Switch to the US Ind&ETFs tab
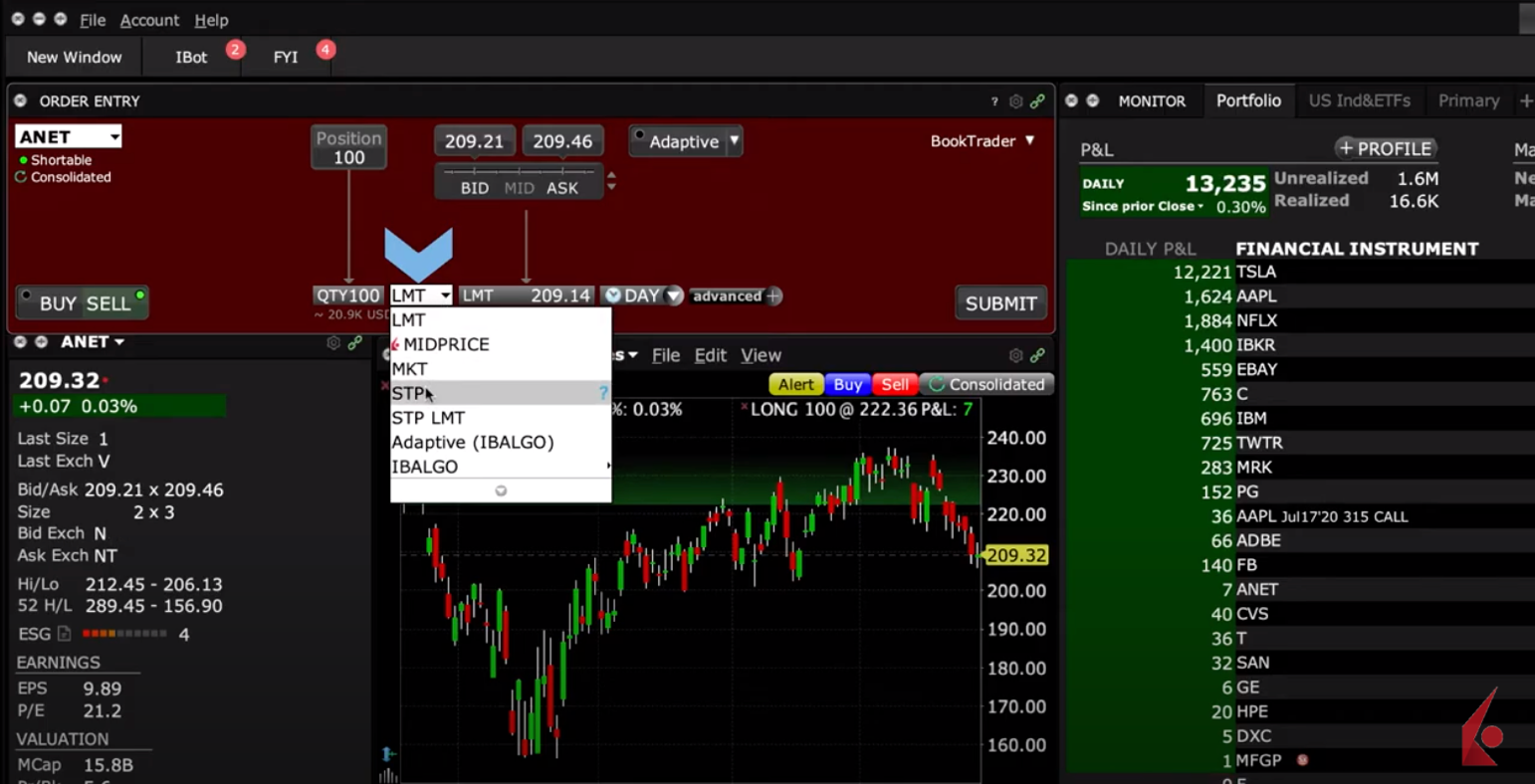Viewport: 1535px width, 784px height. (x=1359, y=100)
